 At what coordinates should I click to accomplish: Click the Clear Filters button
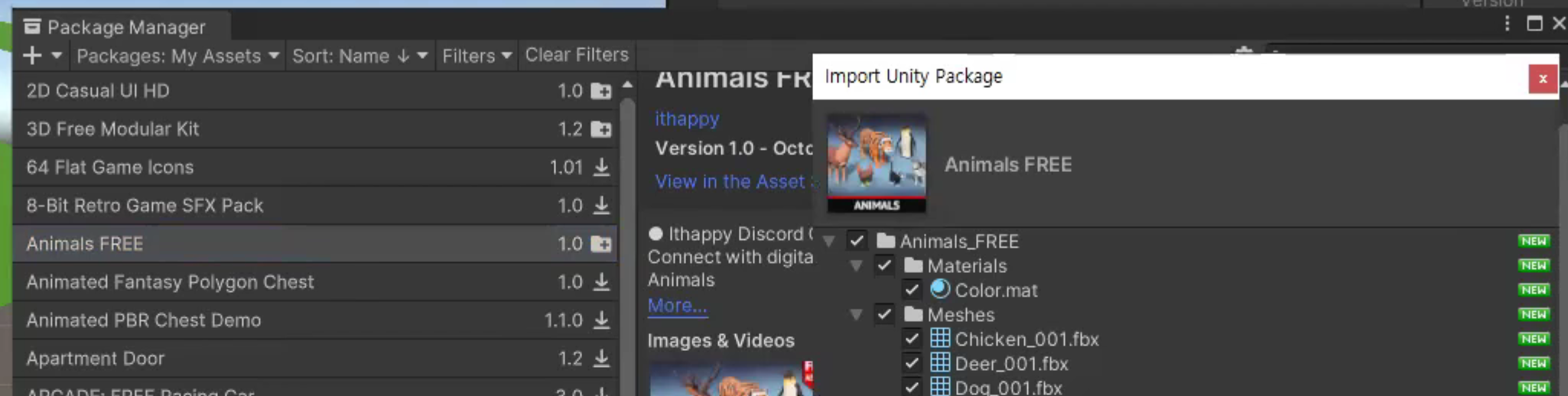577,55
